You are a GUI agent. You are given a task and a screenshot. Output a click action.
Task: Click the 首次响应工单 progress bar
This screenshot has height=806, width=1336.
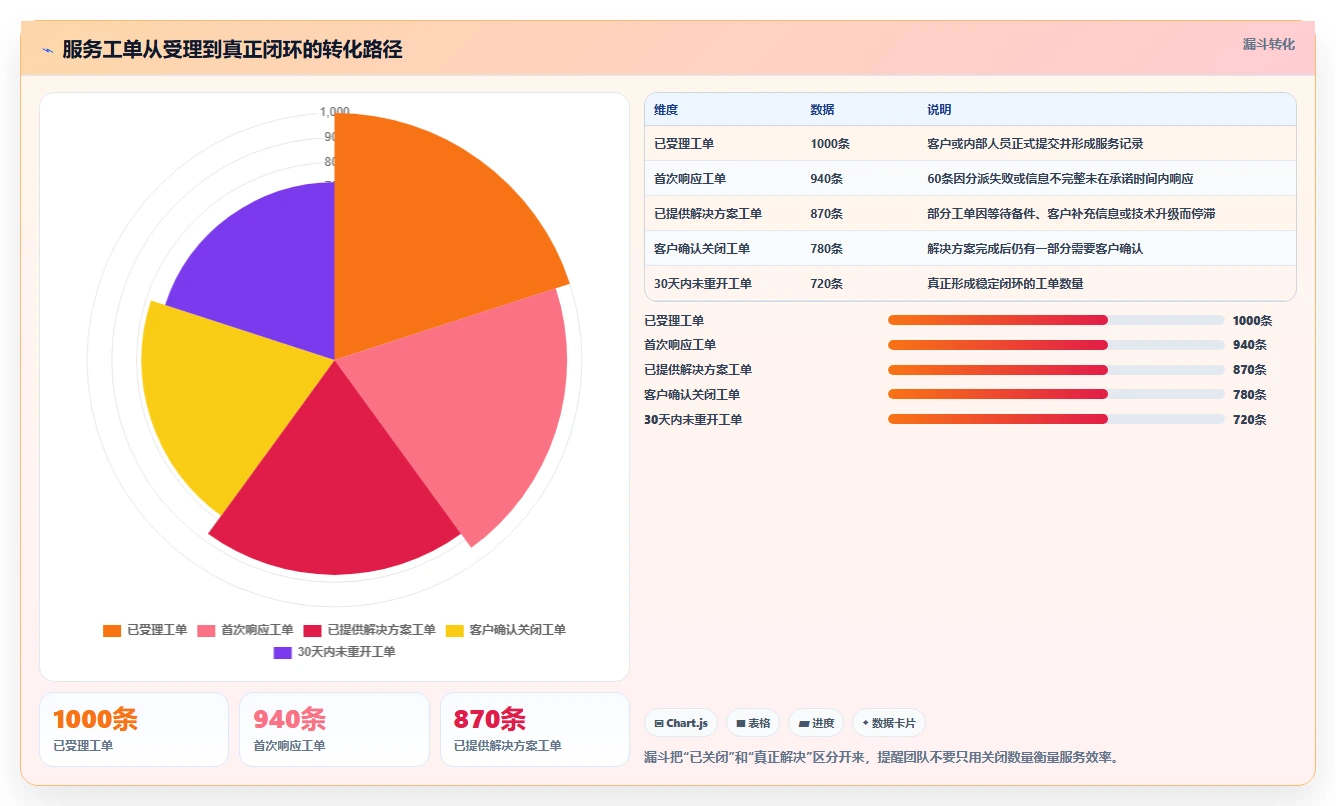point(1056,345)
